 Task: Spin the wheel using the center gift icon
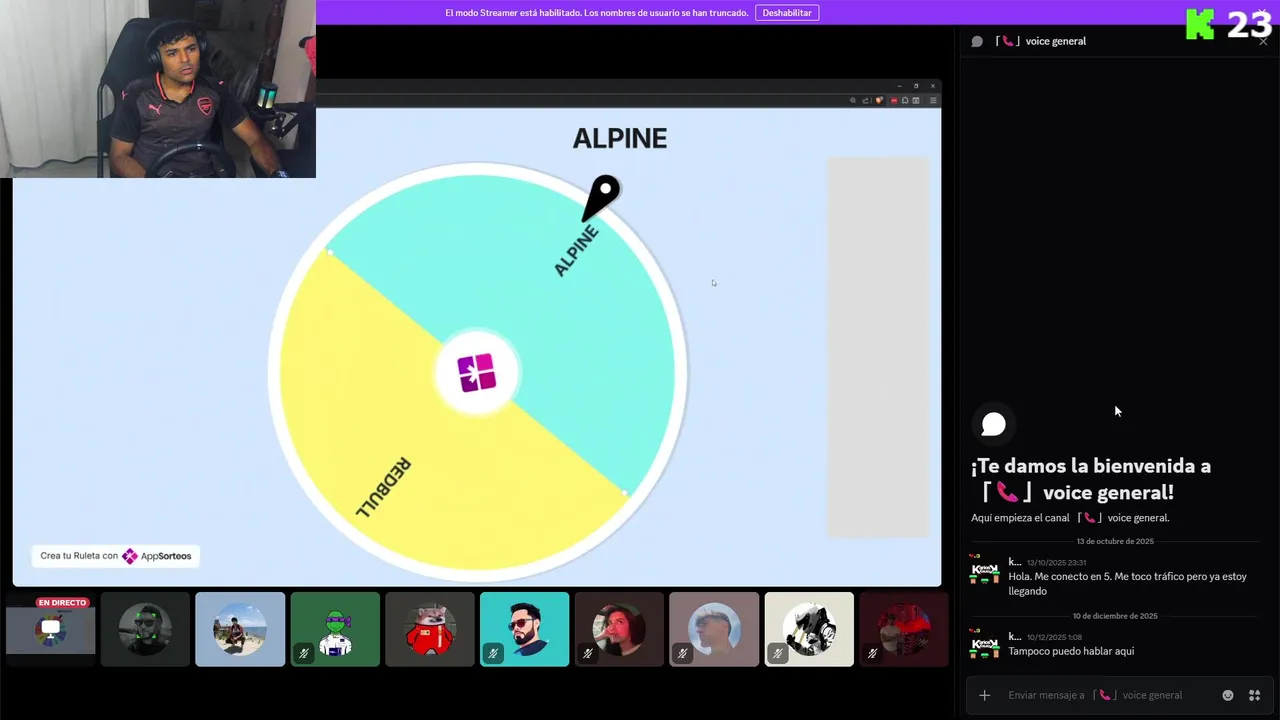tap(477, 372)
